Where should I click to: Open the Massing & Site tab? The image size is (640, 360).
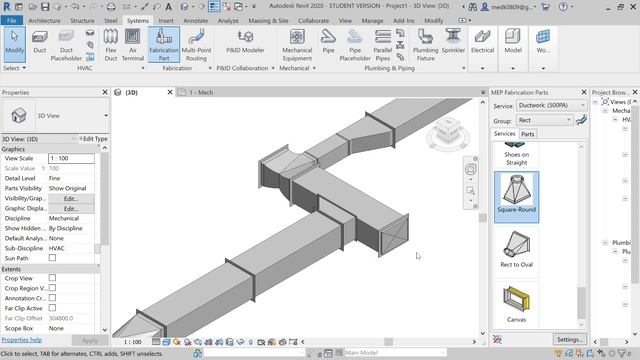[x=268, y=20]
